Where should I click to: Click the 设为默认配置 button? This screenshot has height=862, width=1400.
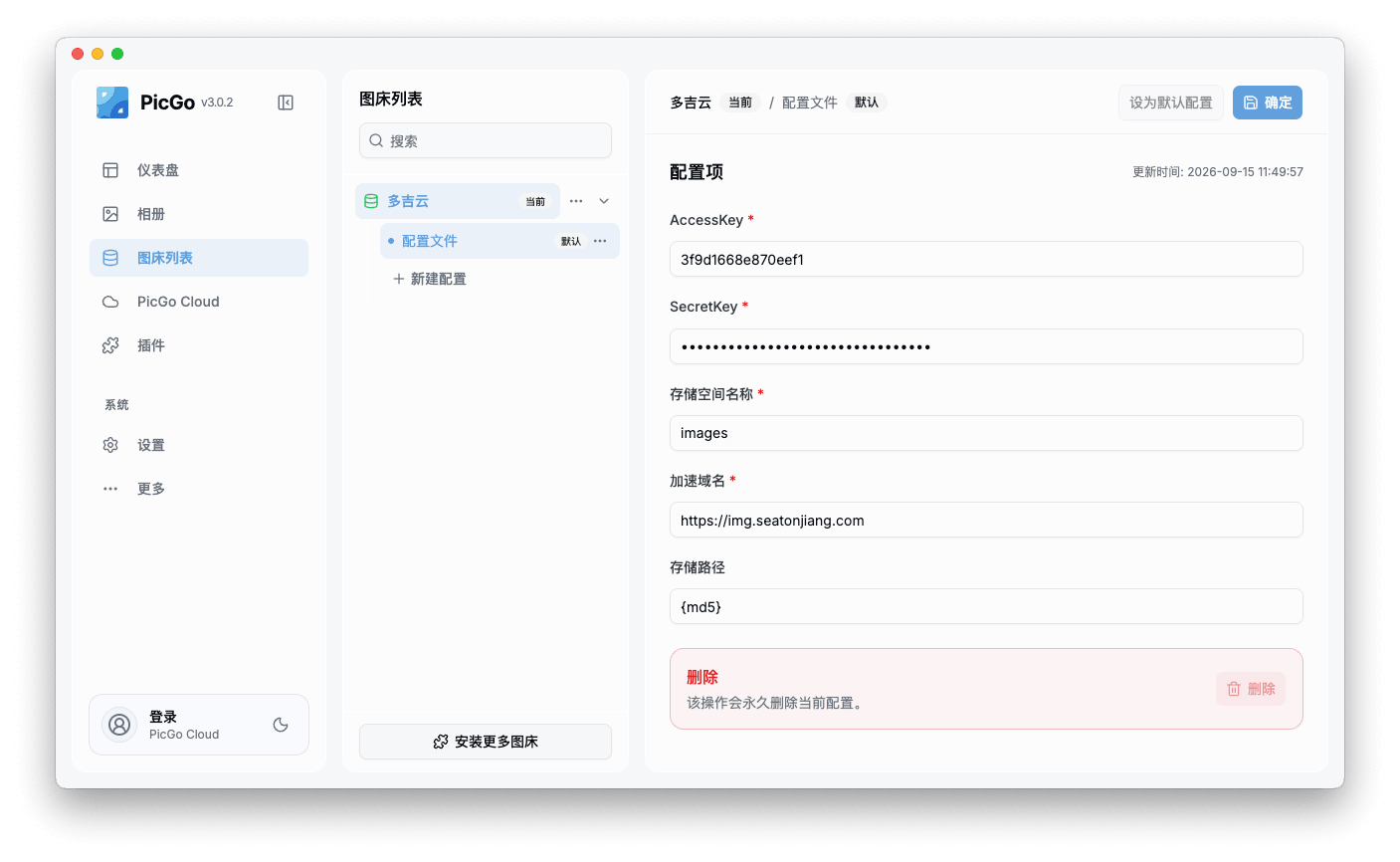tap(1171, 103)
